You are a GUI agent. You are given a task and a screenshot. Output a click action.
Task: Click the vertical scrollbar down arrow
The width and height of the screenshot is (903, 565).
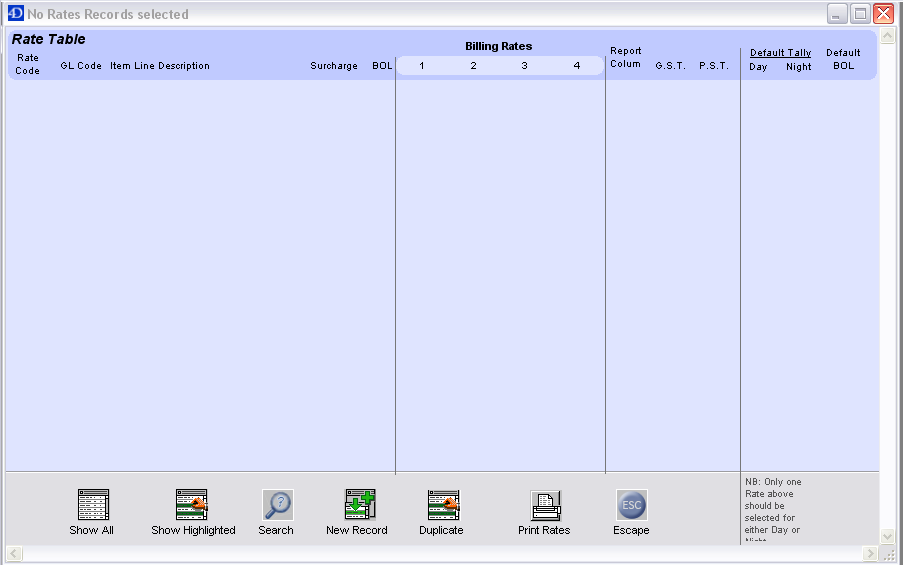(x=887, y=537)
